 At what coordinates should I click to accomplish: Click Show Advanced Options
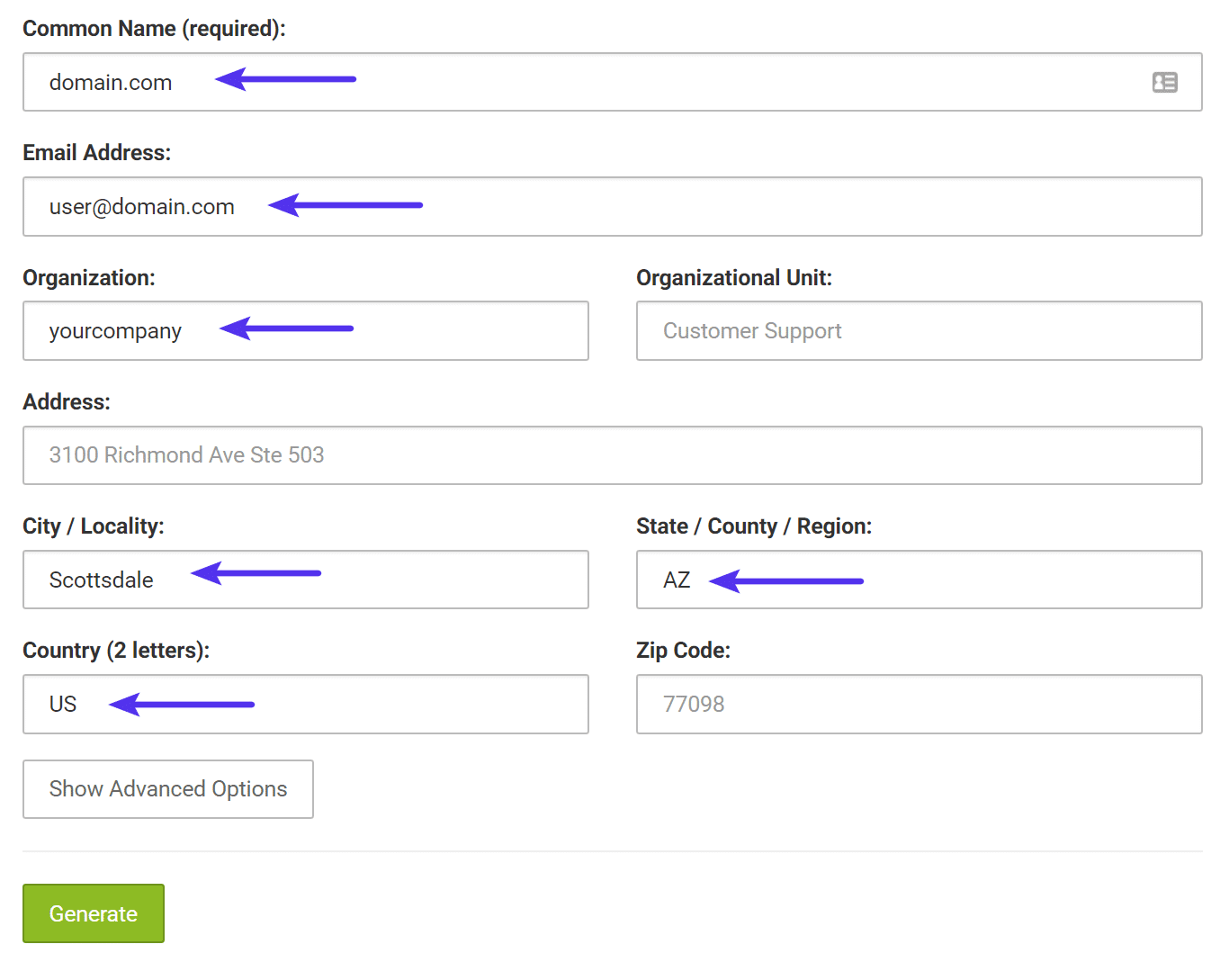tap(167, 789)
